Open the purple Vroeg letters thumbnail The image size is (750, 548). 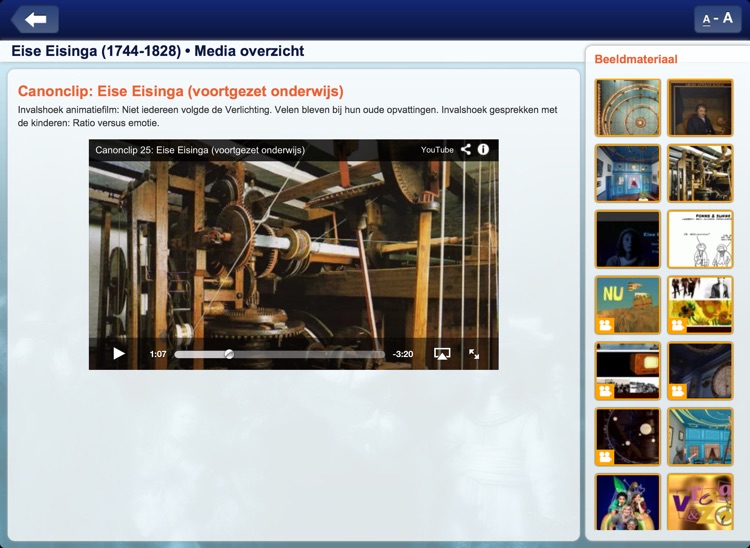click(x=700, y=502)
